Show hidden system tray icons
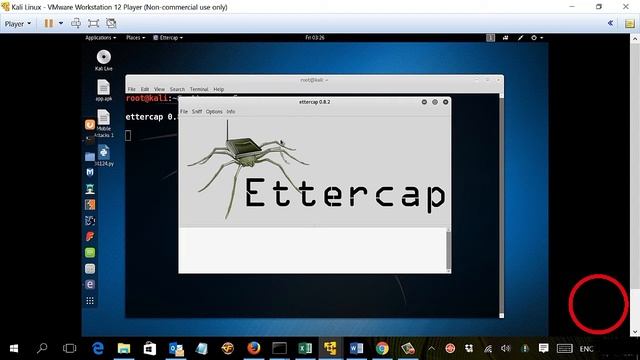The width and height of the screenshot is (640, 360). (431, 349)
